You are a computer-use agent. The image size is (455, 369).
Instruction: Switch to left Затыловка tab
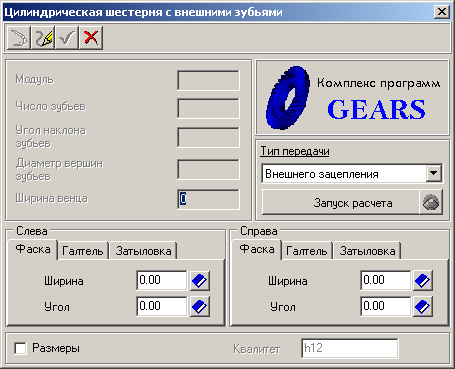(143, 251)
